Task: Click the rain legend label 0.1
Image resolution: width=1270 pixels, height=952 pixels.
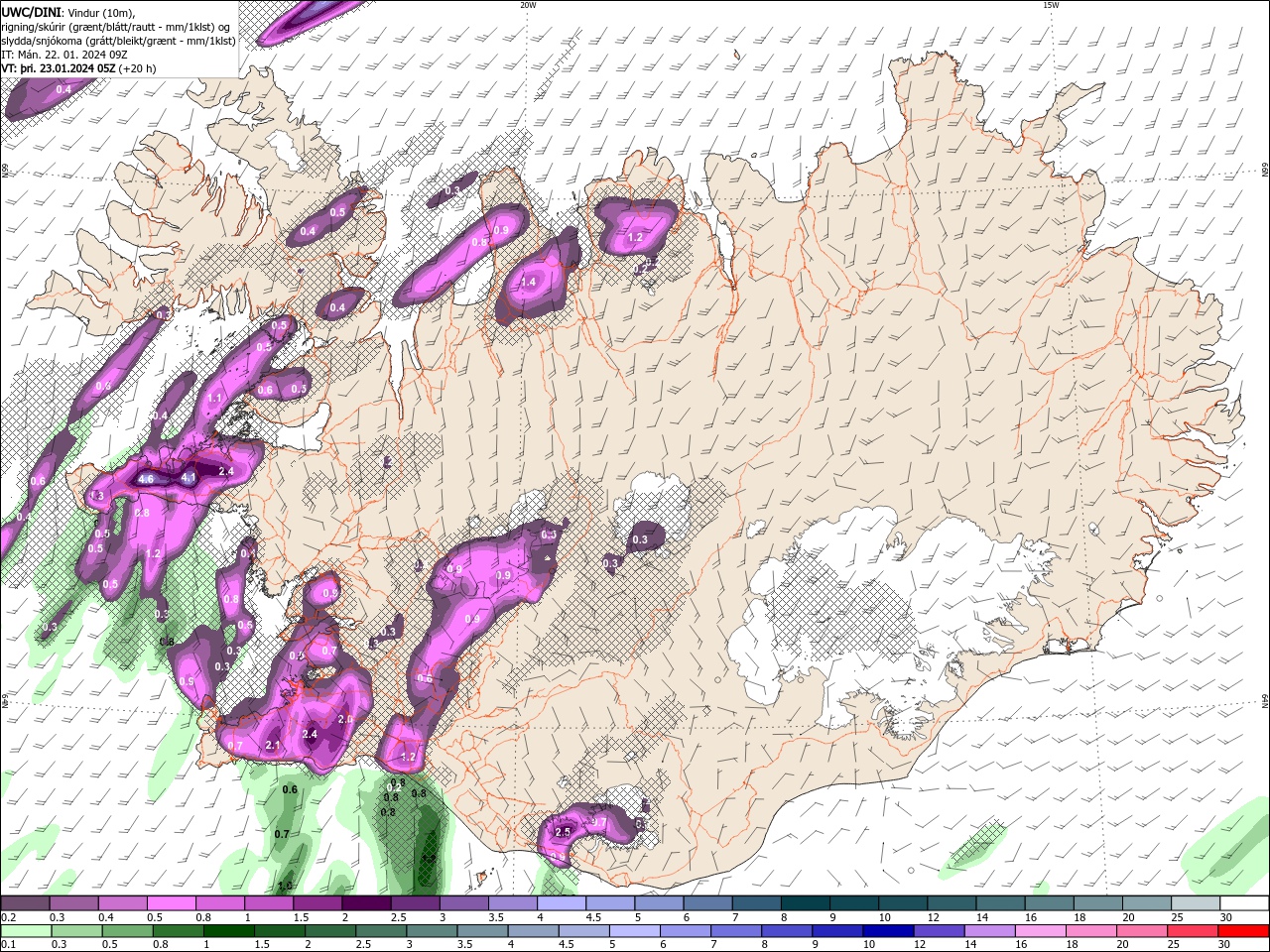Action: (x=9, y=945)
